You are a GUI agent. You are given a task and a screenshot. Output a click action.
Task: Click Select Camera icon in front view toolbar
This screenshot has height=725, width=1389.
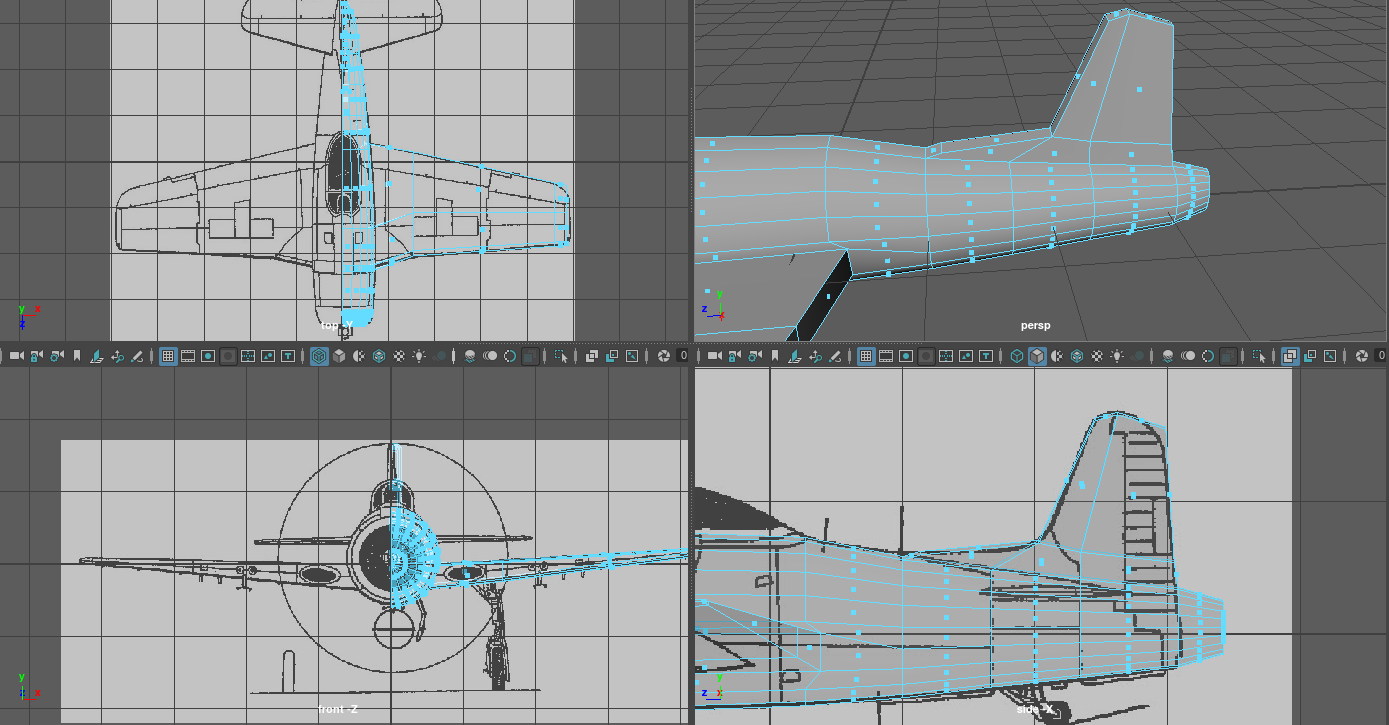pyautogui.click(x=17, y=356)
